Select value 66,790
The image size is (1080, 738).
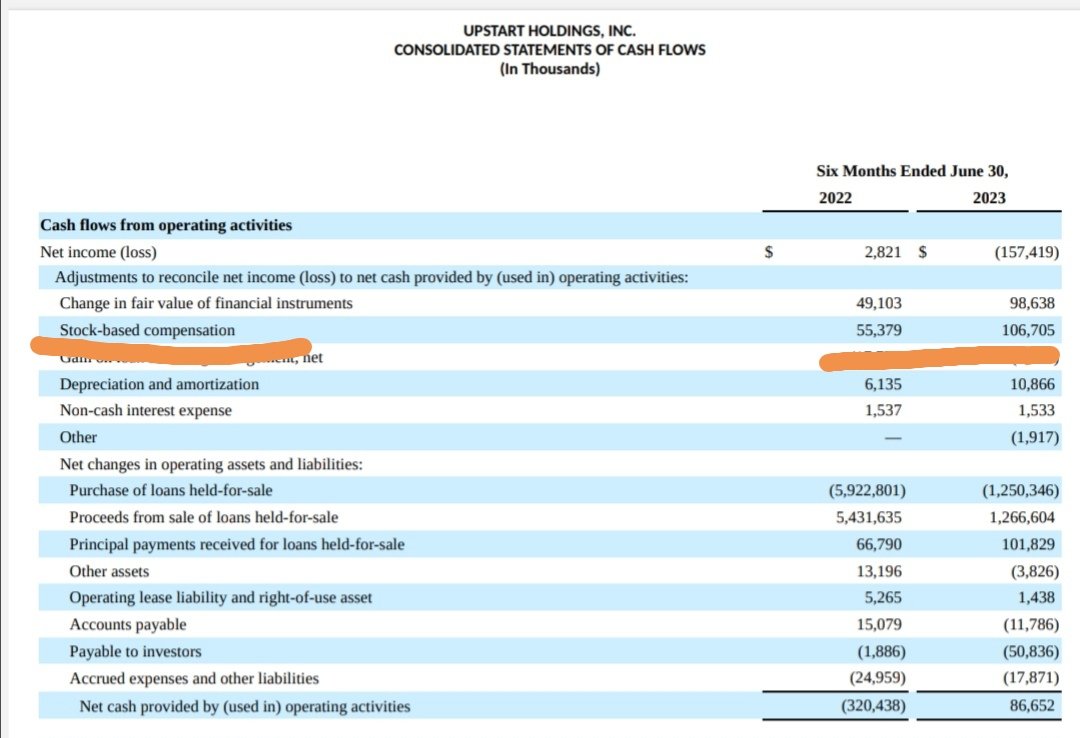[878, 544]
